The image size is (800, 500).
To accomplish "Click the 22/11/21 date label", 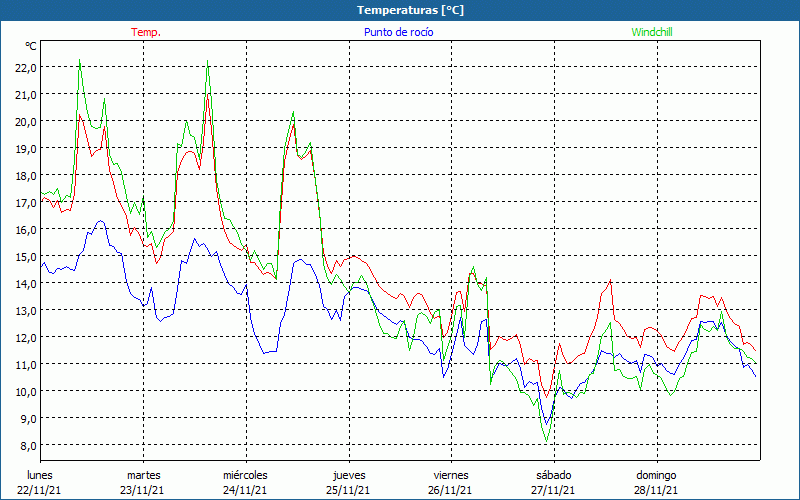I will click(39, 490).
